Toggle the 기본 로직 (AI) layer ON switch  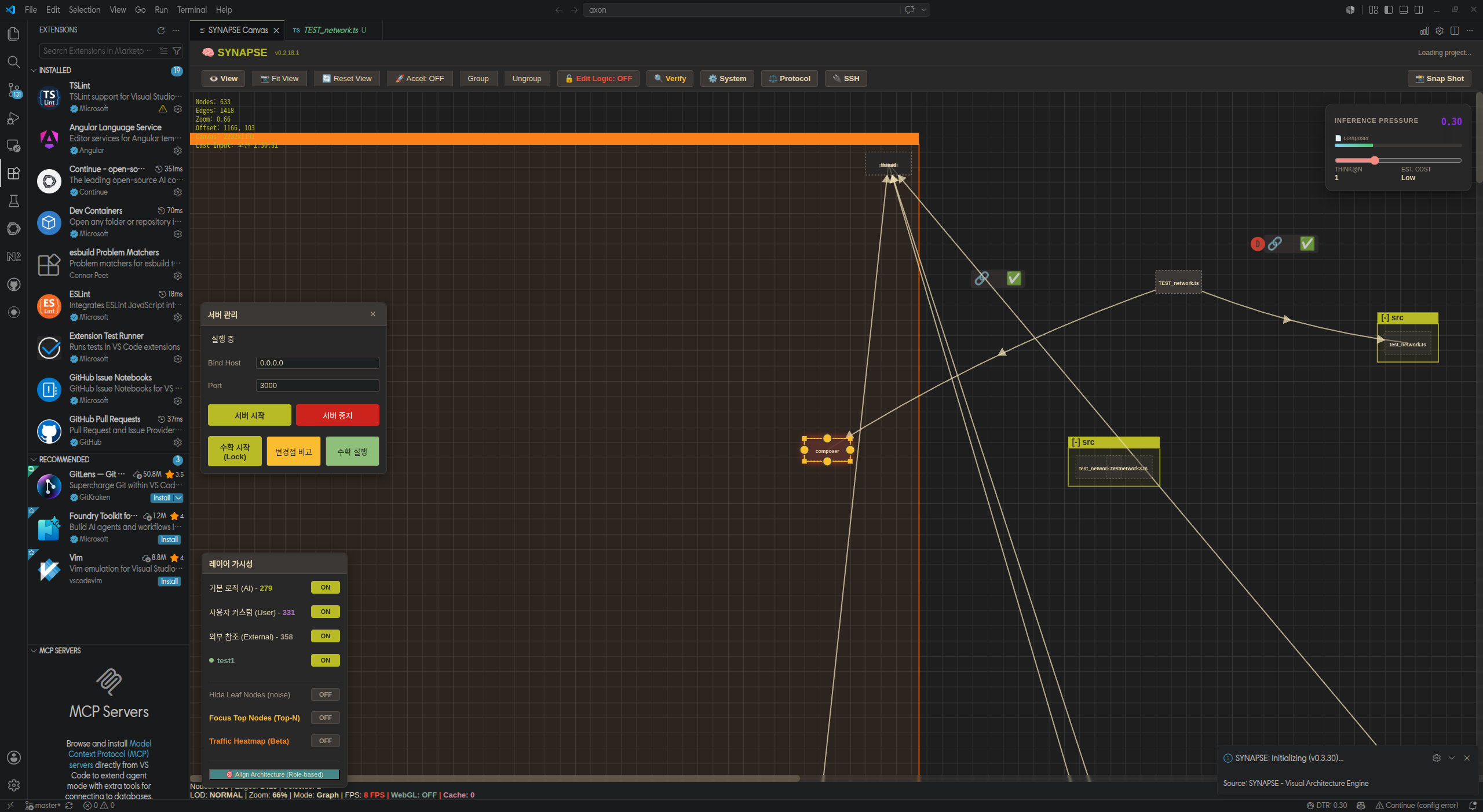(x=326, y=587)
